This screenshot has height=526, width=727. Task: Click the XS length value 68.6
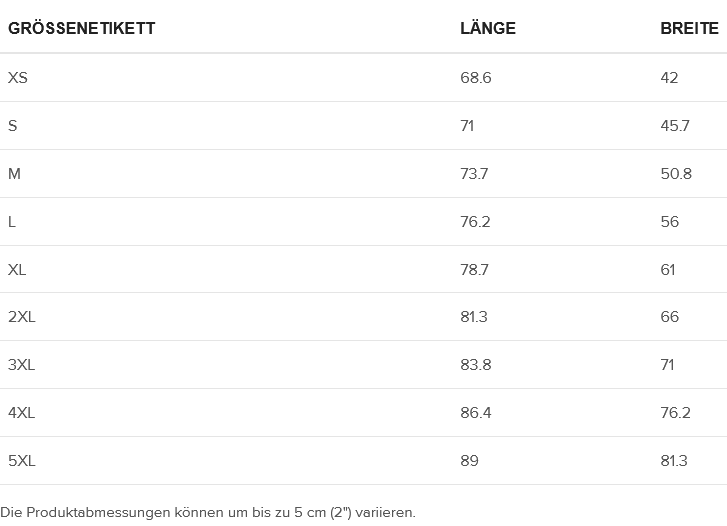point(476,78)
